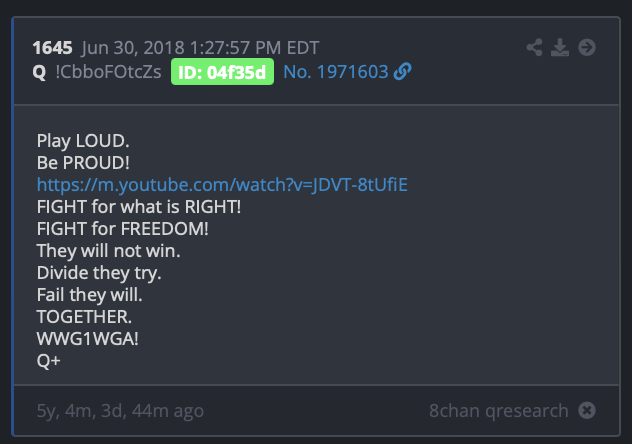The height and width of the screenshot is (444, 632).
Task: Select the bold post number 1645
Action: pos(52,48)
